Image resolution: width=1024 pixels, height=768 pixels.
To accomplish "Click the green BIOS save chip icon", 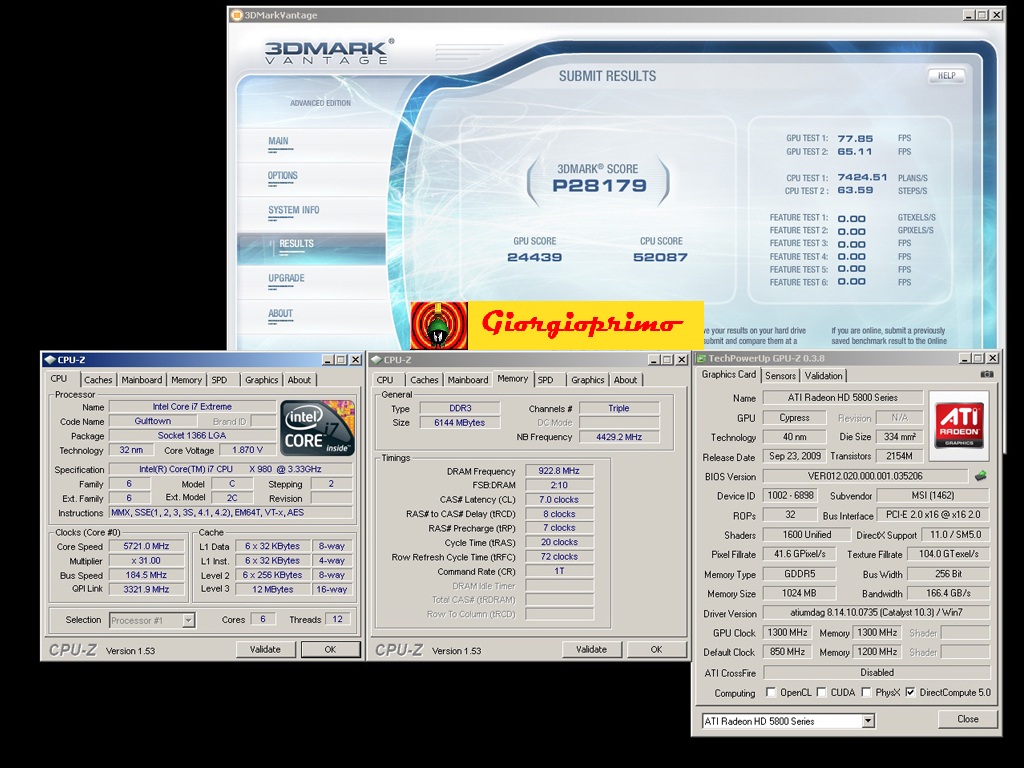I will click(x=980, y=476).
